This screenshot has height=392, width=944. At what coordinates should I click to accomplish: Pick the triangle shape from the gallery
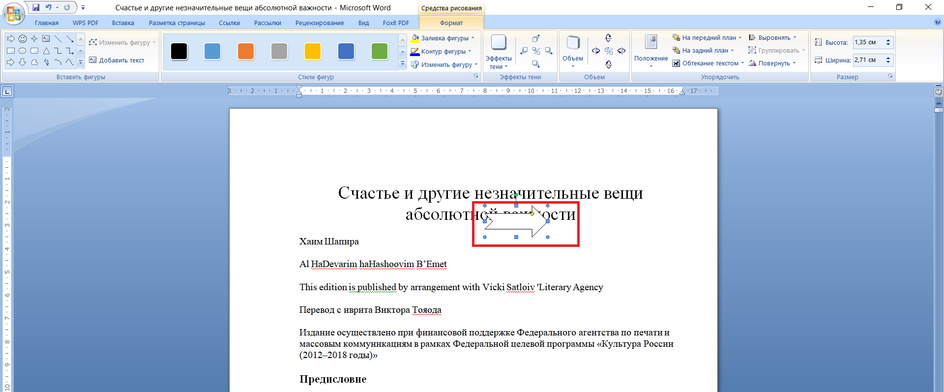coord(46,51)
